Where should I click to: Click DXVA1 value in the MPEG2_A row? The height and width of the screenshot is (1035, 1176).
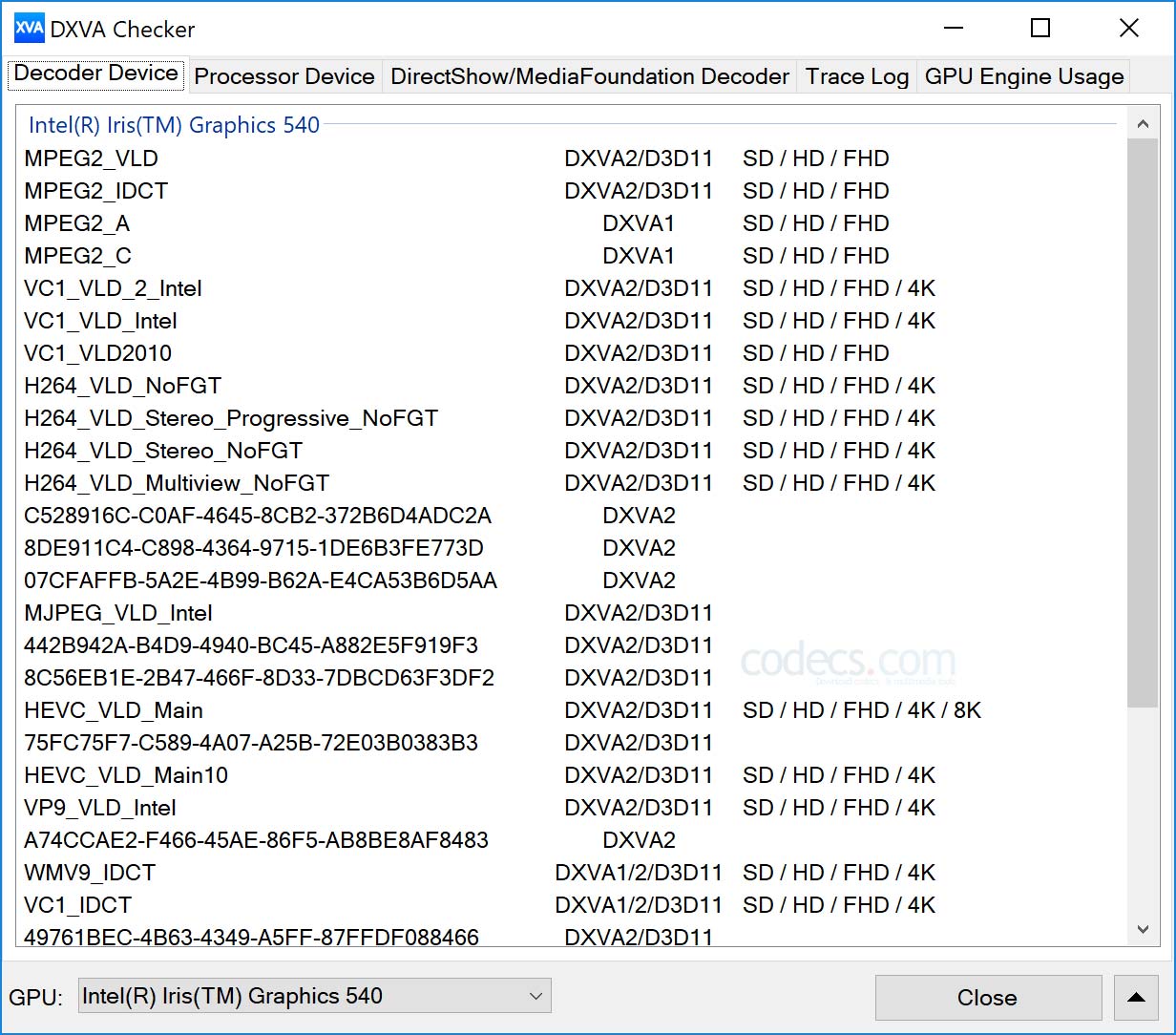(639, 223)
